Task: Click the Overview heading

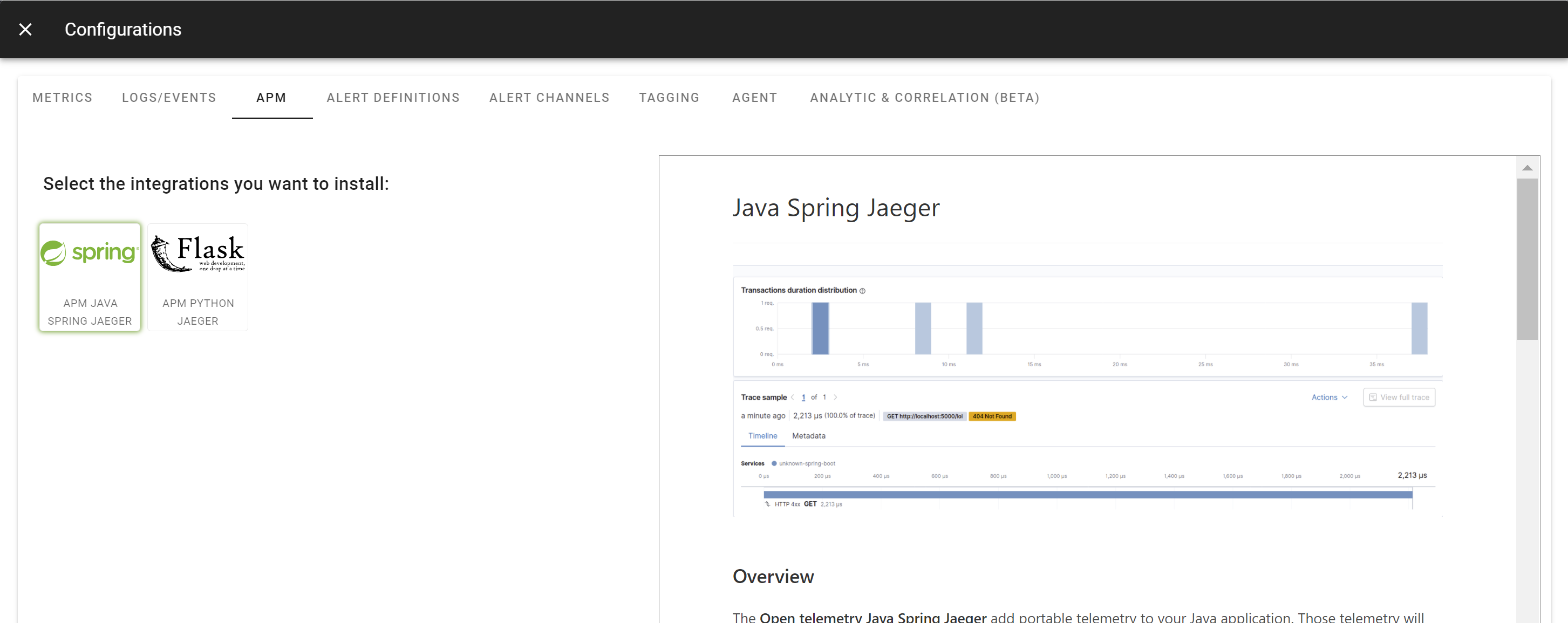Action: pyautogui.click(x=773, y=576)
